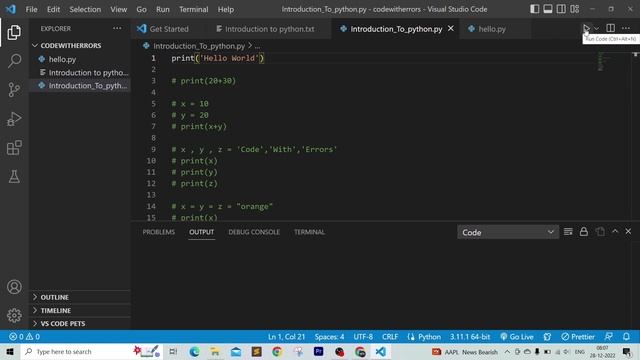Run code with the play button
640x360 pixels.
(x=586, y=28)
